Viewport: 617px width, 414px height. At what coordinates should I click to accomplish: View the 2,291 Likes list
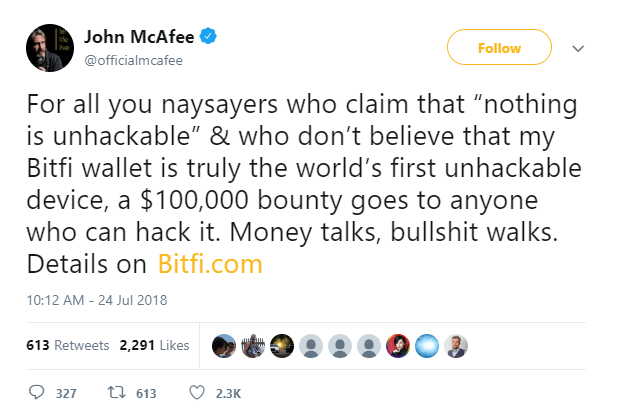[x=154, y=345]
